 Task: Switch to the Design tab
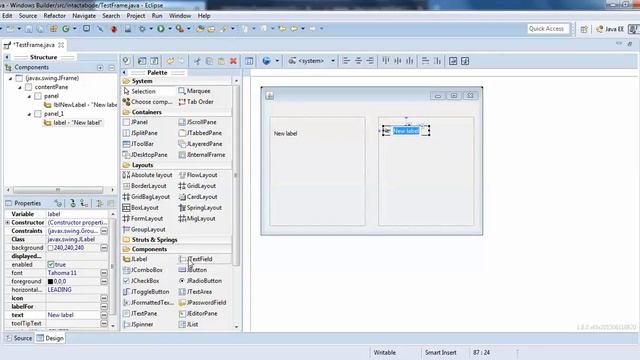click(50, 338)
